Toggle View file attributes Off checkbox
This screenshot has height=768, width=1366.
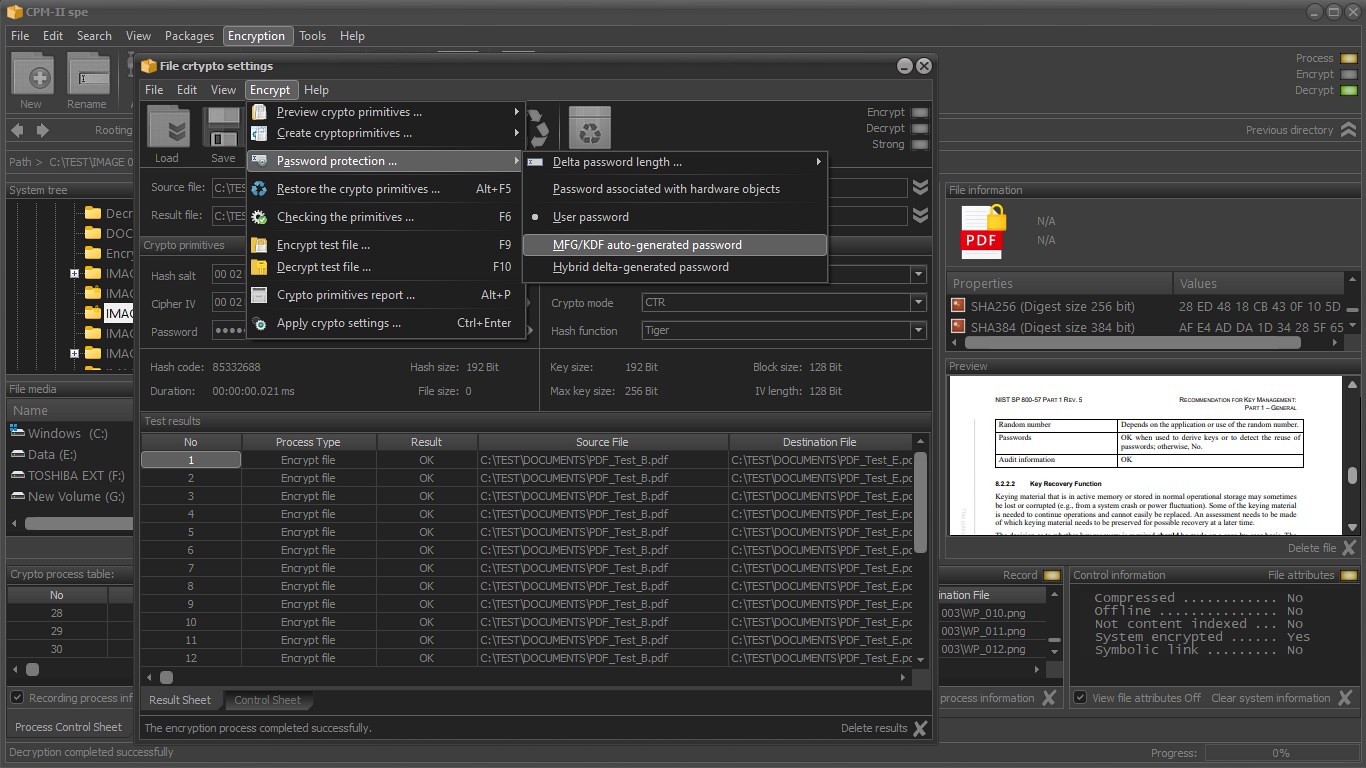pos(1080,698)
